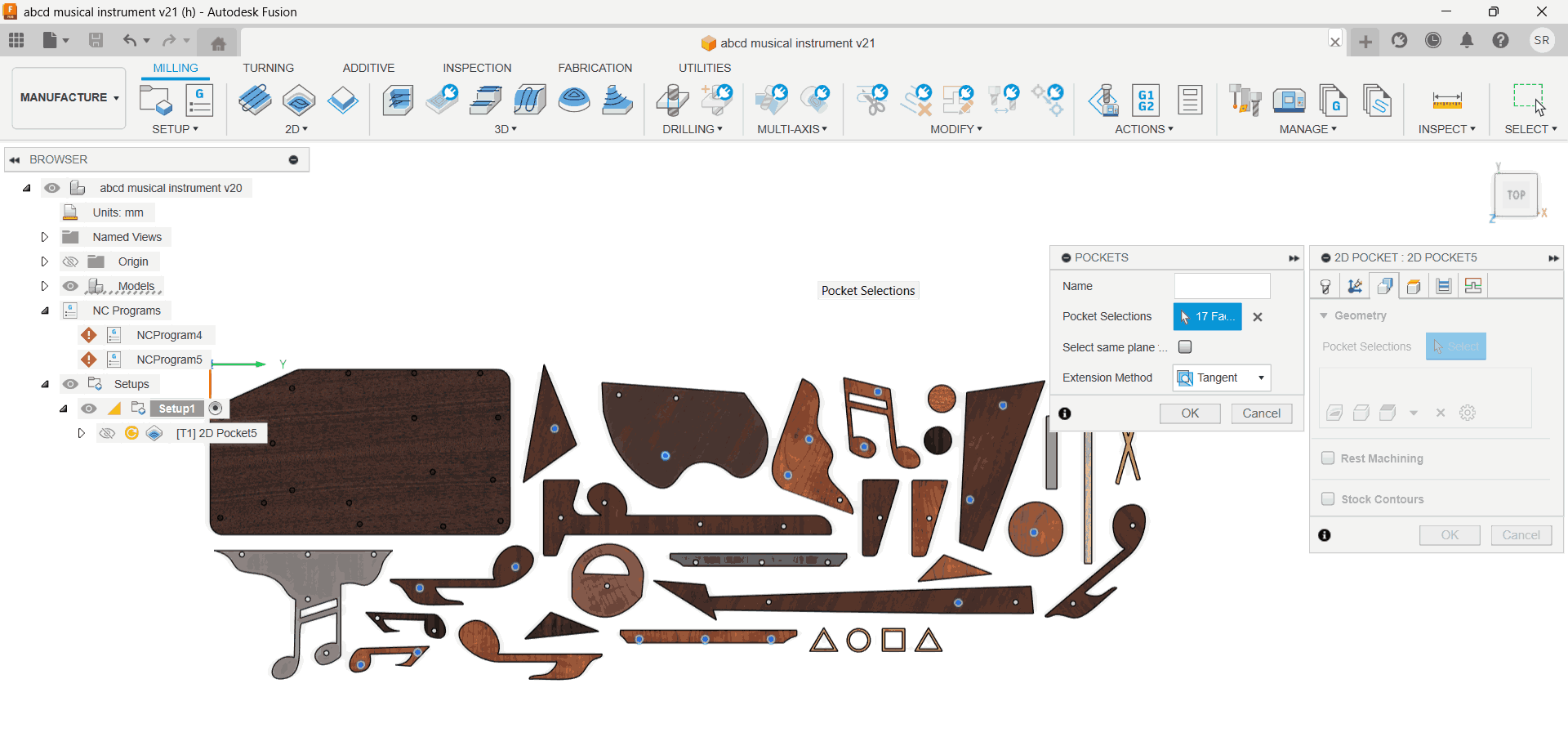Screen dimensions: 1568x755
Task: Click the NC Program G-code icon in Setup
Action: 199,101
